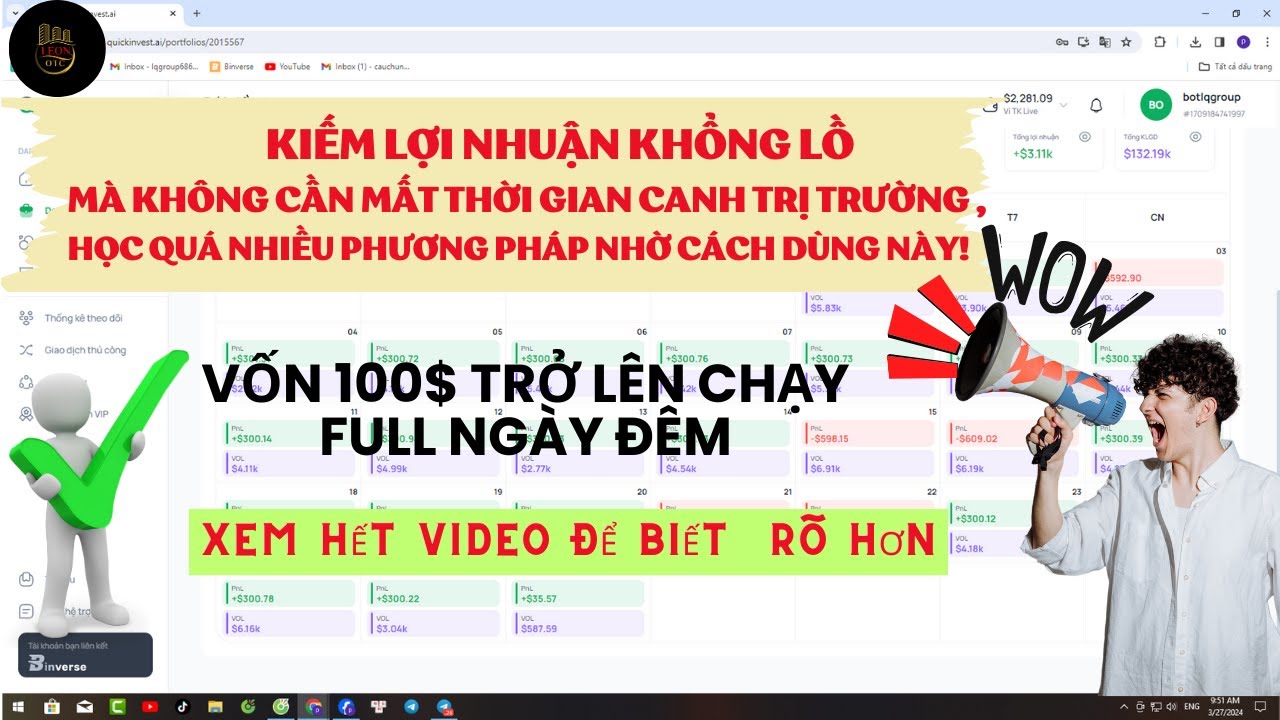Click the ENG language indicator
The image size is (1280, 720).
coord(1194,707)
